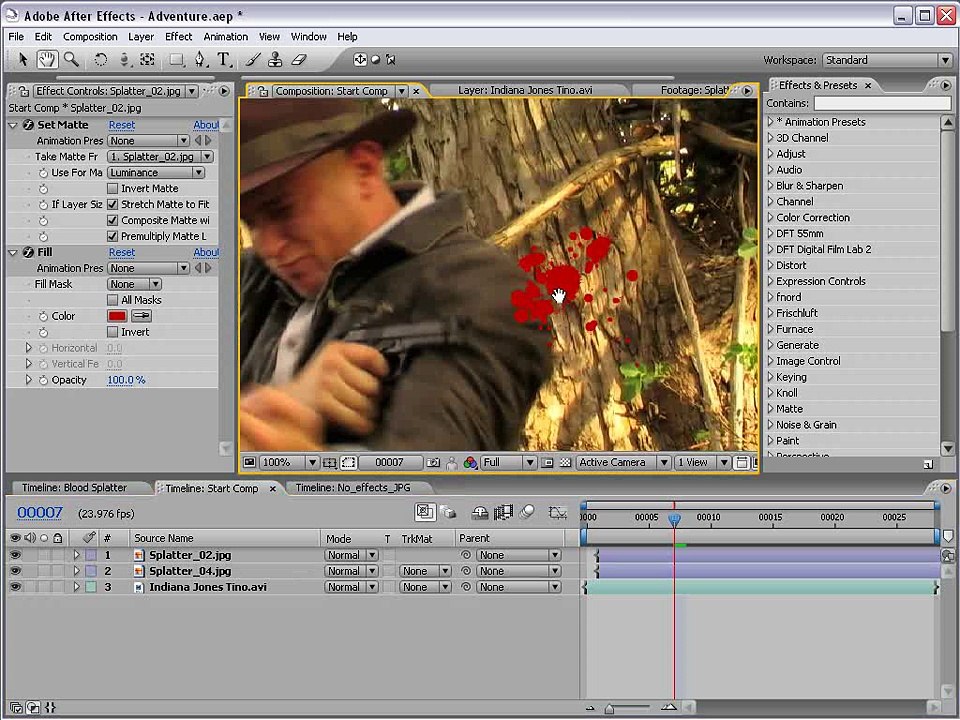Click the take snapshot camera icon
The width and height of the screenshot is (960, 720).
[433, 463]
